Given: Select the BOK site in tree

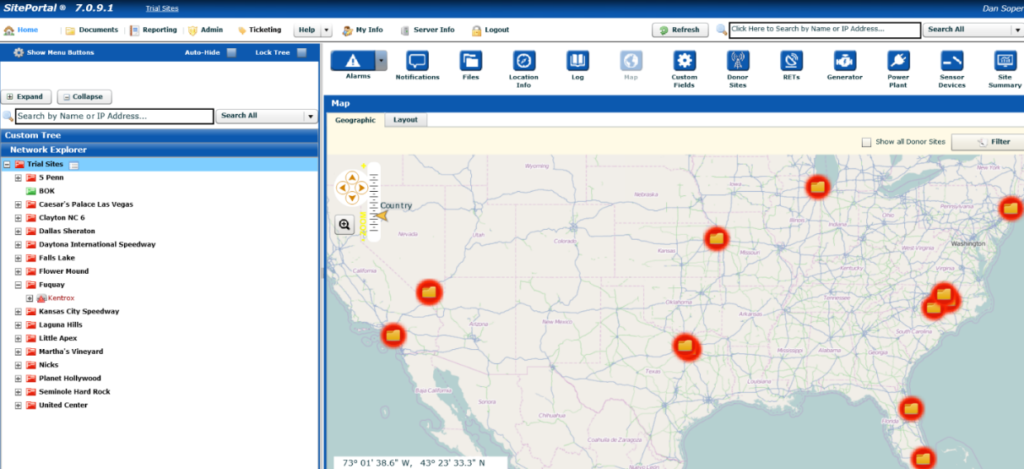Looking at the screenshot, I should click(47, 191).
